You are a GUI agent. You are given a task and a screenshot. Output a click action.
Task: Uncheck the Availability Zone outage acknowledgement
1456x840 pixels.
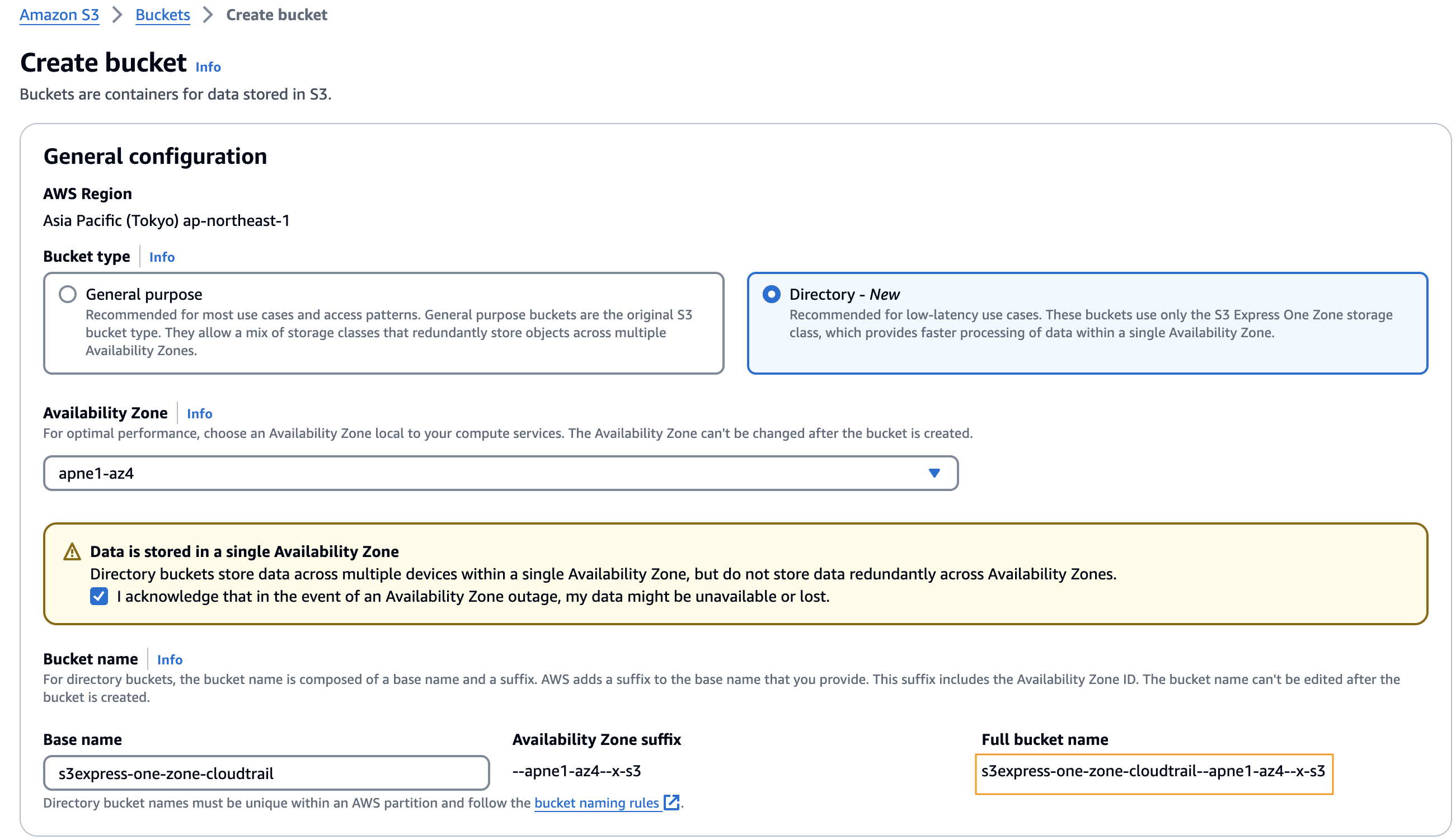coord(99,596)
